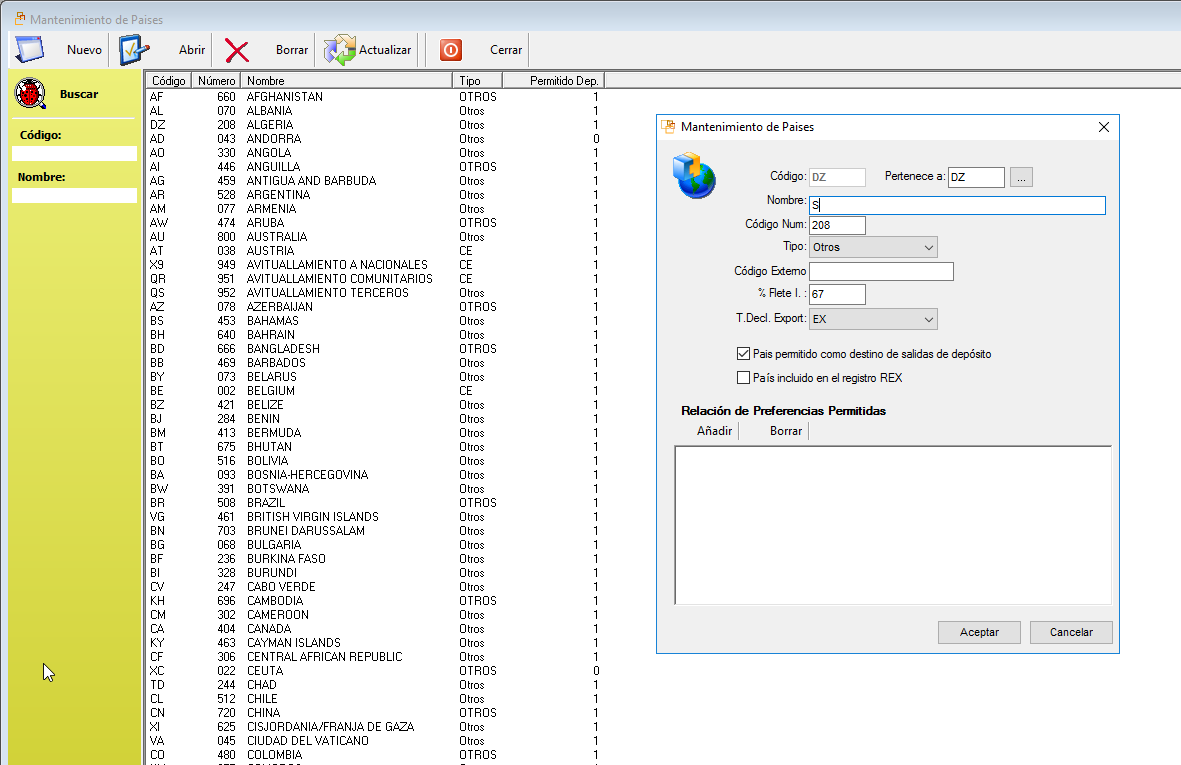Click Añadir in preferences list toolbar
The width and height of the screenshot is (1181, 765).
(x=714, y=431)
